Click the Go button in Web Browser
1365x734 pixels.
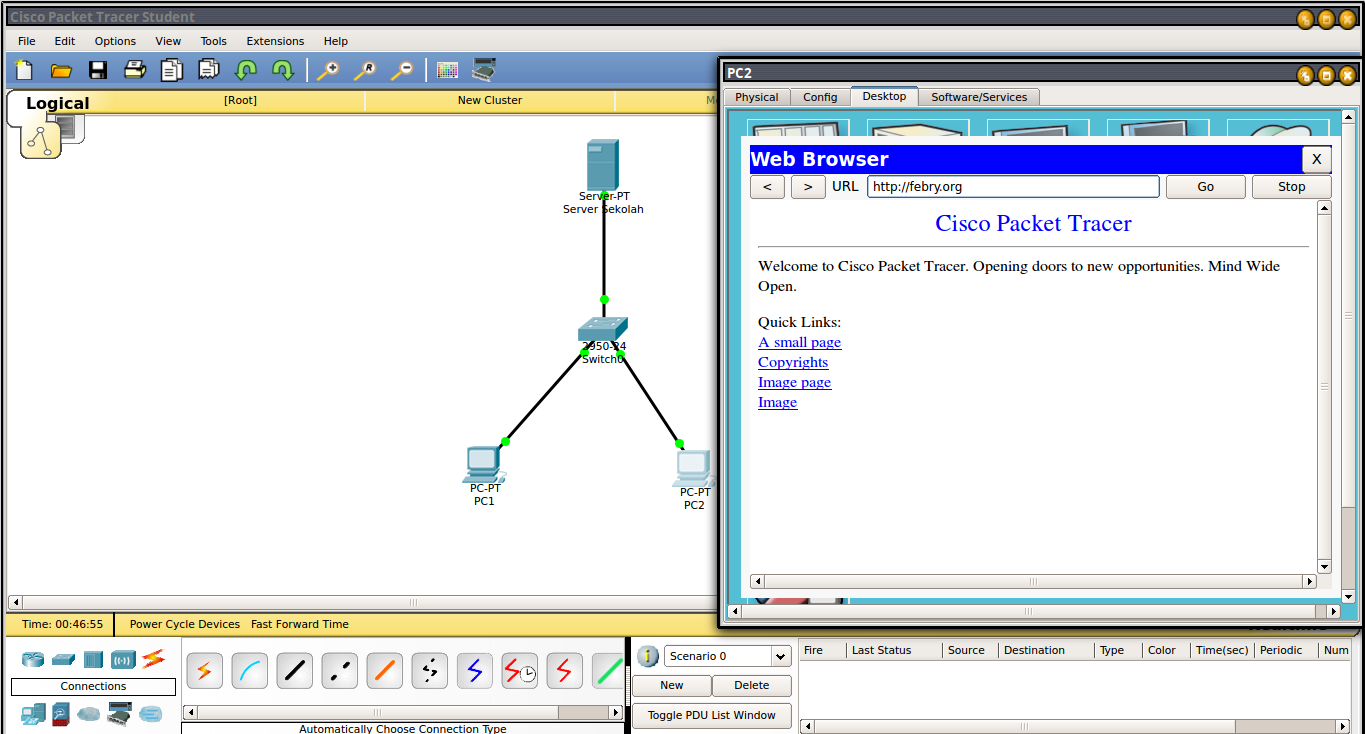point(1206,187)
